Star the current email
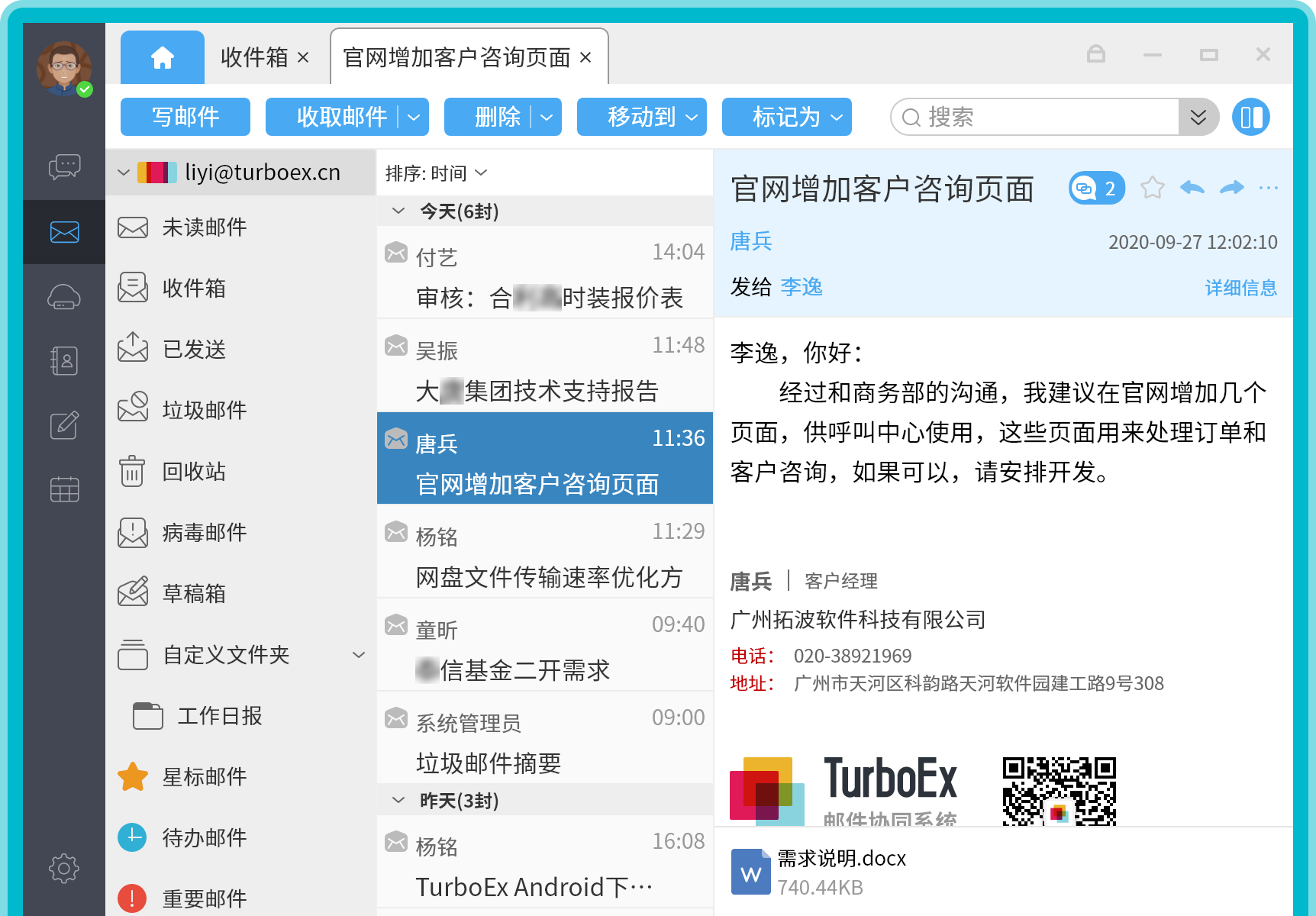This screenshot has height=916, width=1316. click(1152, 188)
